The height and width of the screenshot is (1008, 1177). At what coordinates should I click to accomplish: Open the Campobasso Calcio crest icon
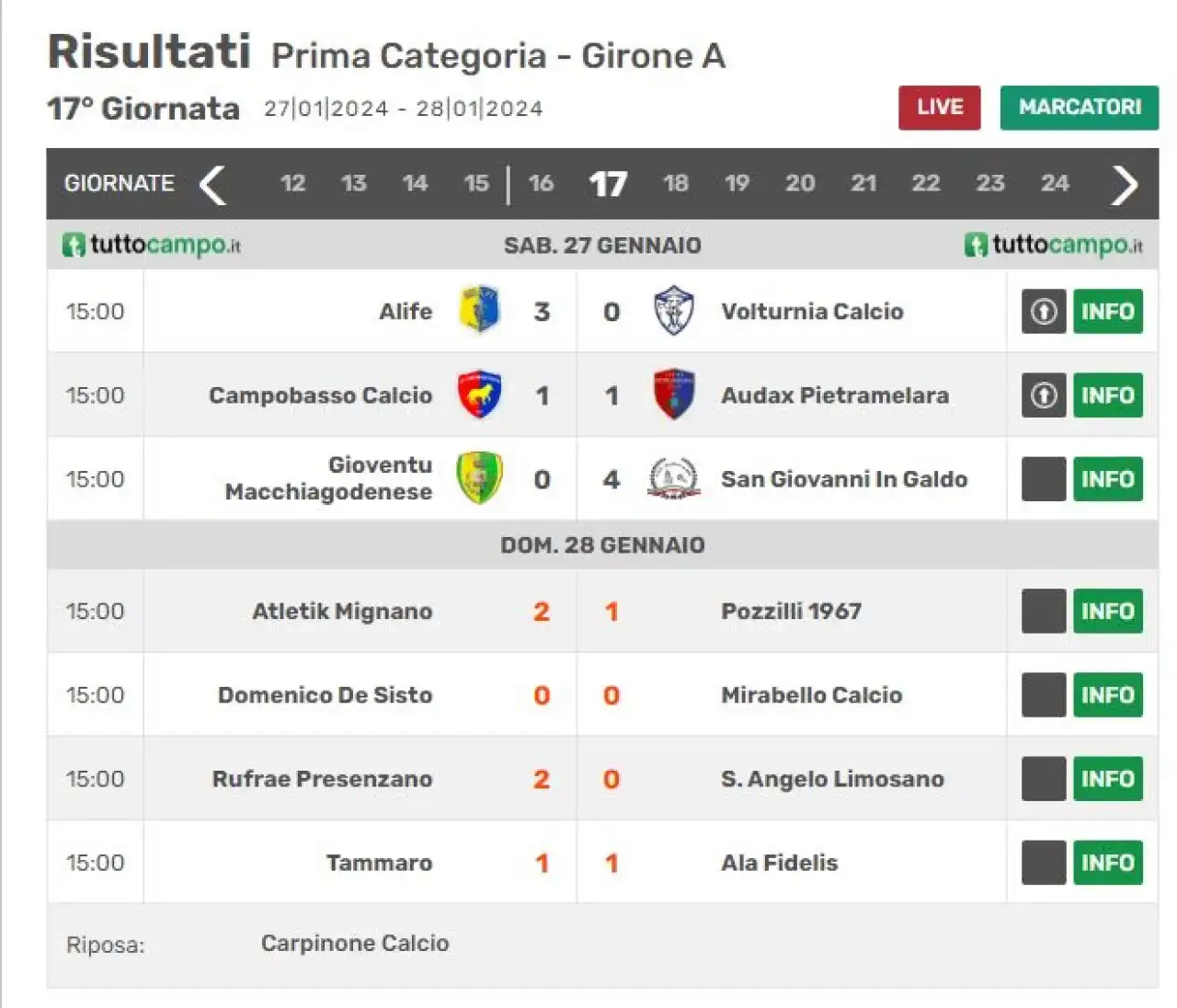point(480,395)
